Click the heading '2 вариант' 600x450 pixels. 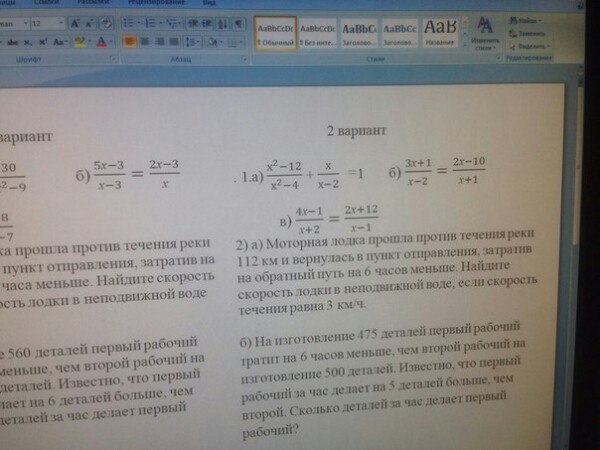click(x=357, y=131)
